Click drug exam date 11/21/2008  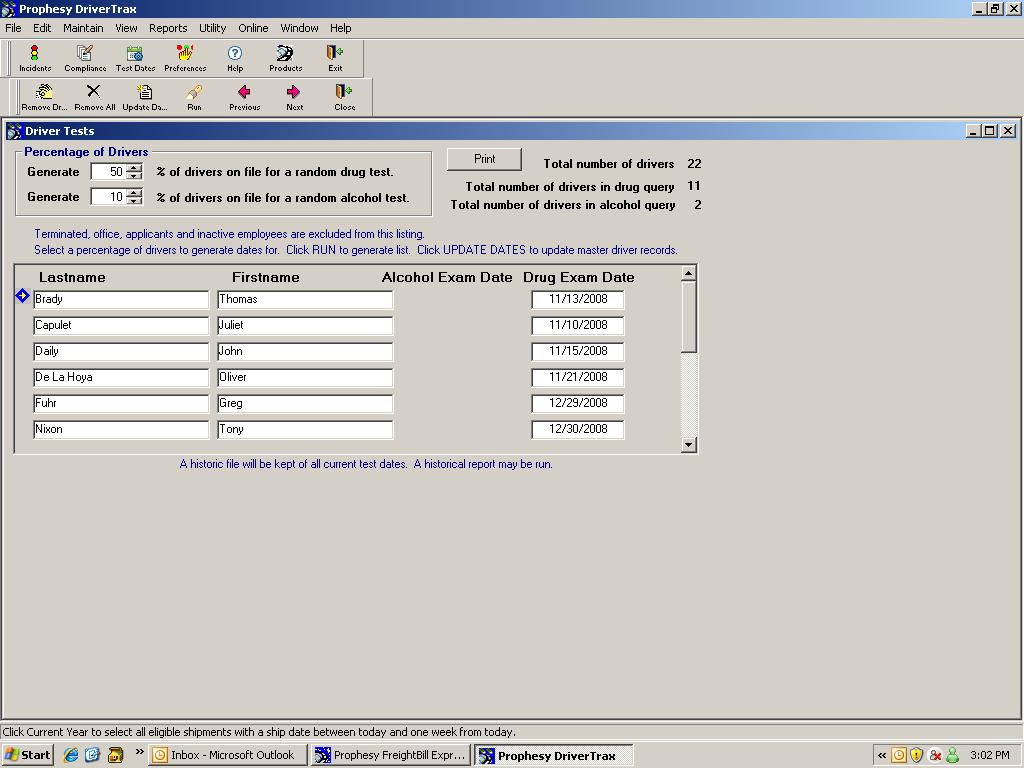578,377
